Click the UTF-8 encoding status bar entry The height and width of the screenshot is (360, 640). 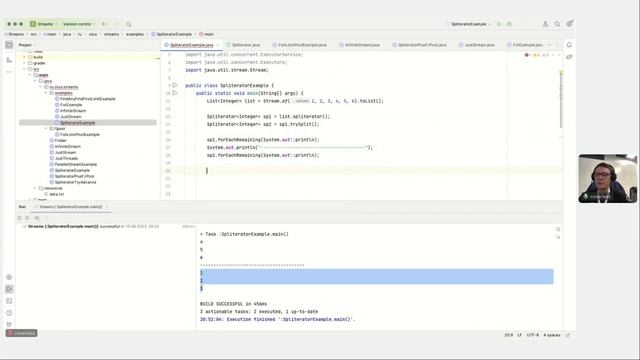533,335
